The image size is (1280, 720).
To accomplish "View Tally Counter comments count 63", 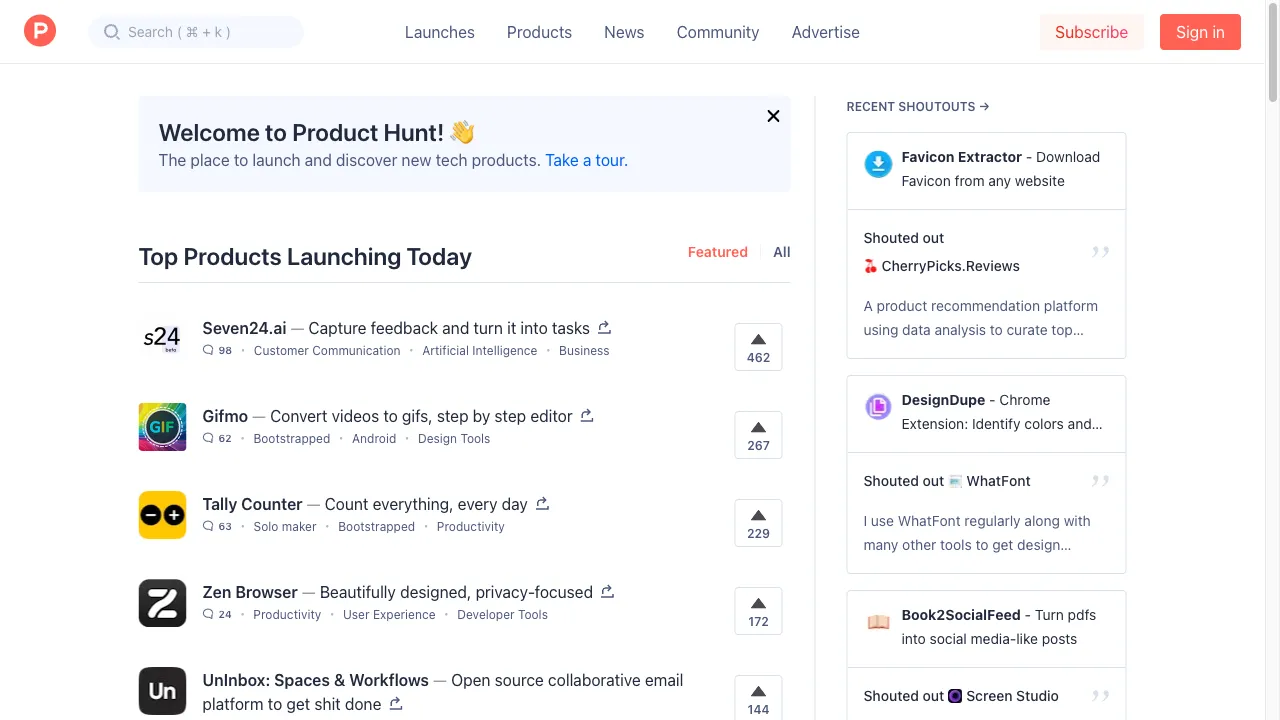I will coord(217,527).
